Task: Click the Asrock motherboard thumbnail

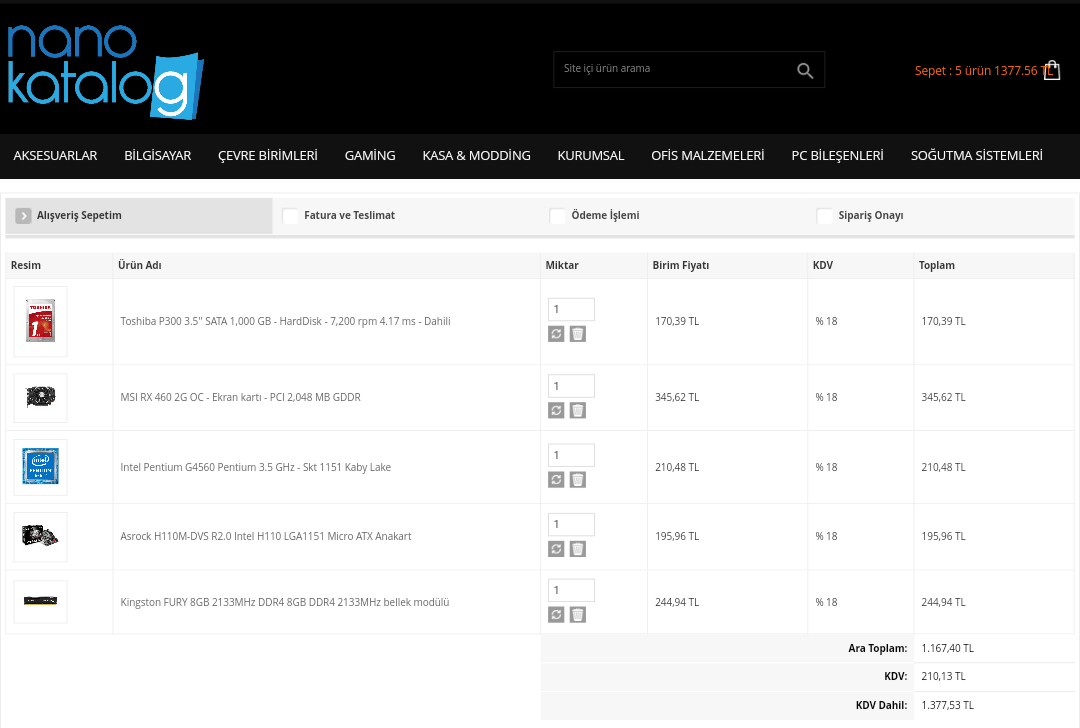Action: [41, 537]
